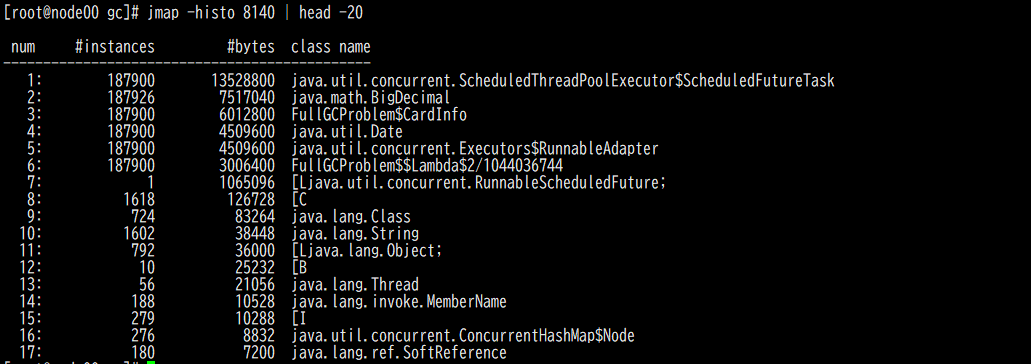
Task: Click the '#instances' column header
Action: (115, 47)
